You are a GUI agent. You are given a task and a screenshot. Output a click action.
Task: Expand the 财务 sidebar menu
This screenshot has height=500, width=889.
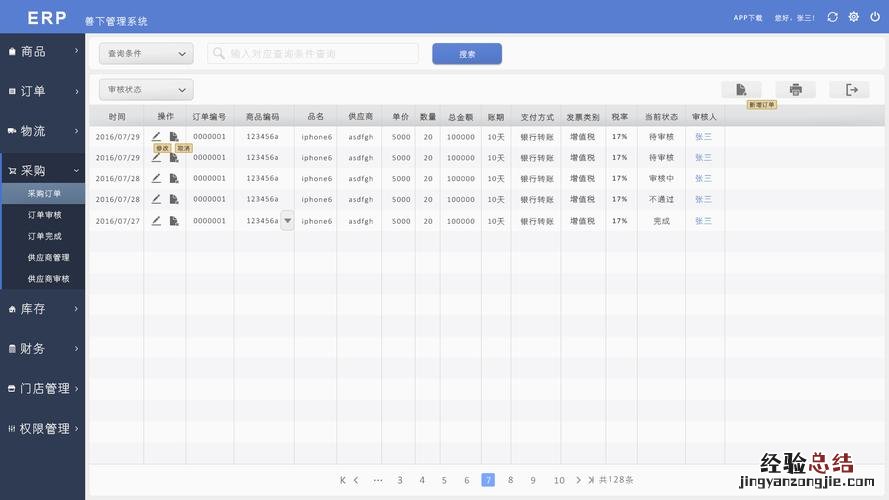[x=42, y=349]
